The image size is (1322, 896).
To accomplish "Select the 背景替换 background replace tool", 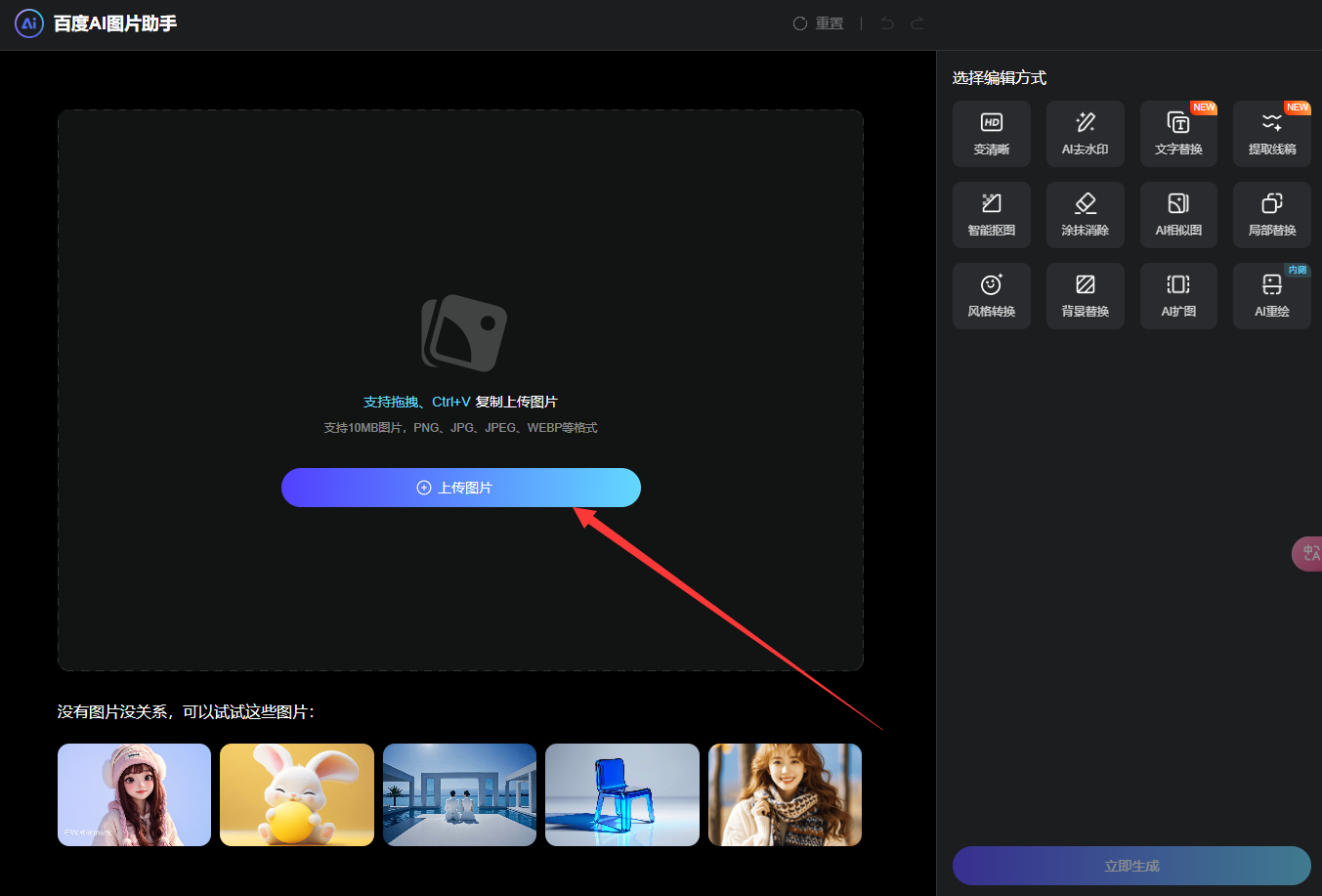I will coord(1085,296).
